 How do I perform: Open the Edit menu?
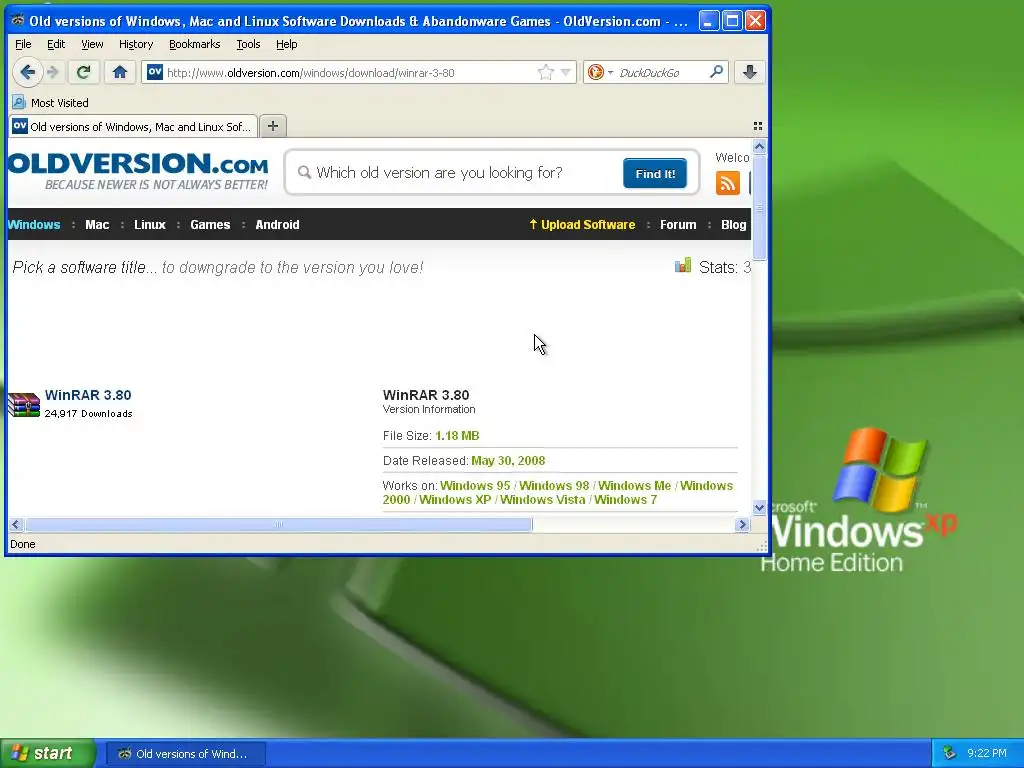[x=56, y=44]
